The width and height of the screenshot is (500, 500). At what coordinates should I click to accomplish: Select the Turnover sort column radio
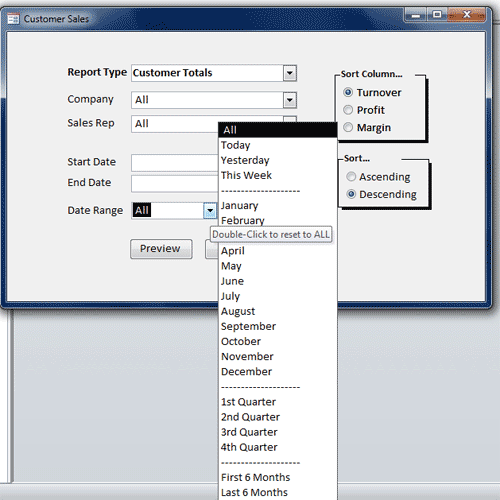point(348,92)
